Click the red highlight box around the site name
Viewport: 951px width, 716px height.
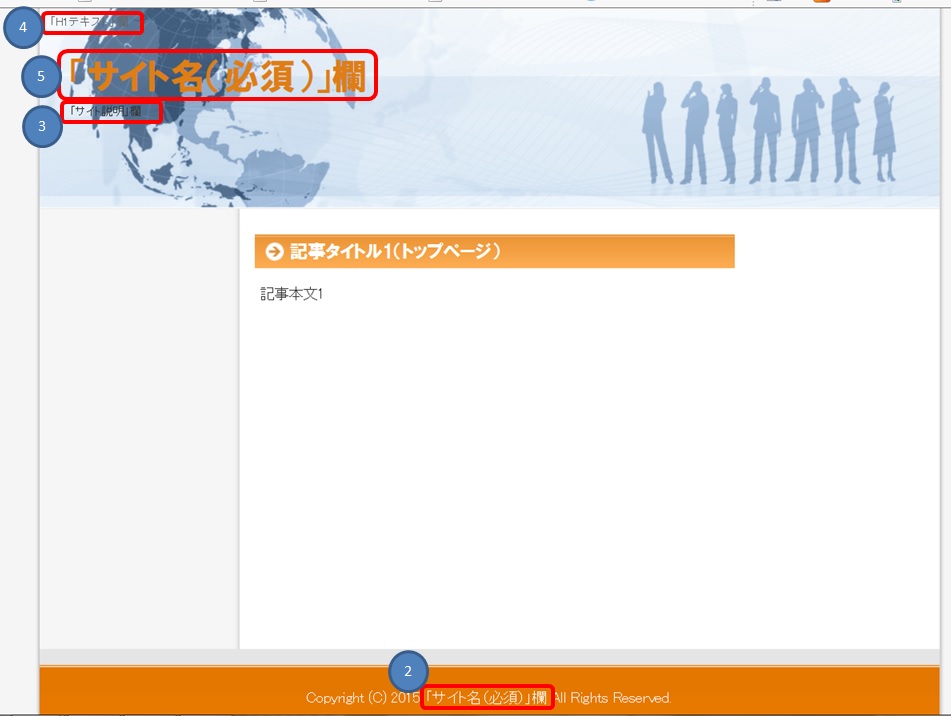[220, 73]
